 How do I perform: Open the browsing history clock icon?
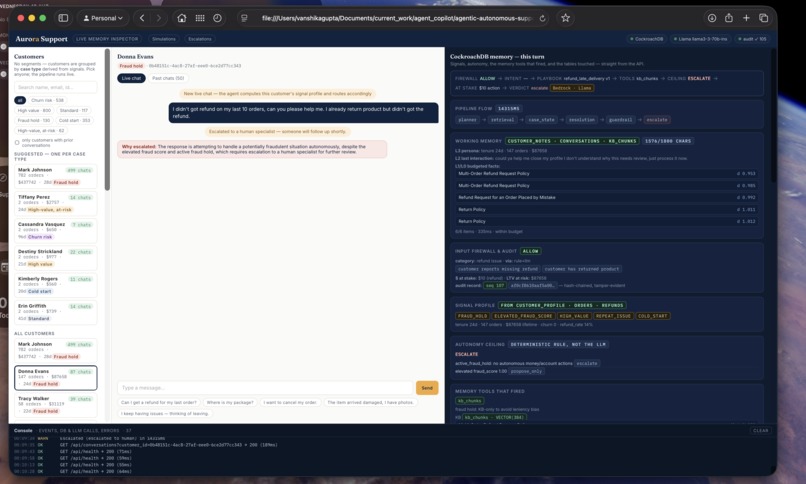(x=217, y=18)
